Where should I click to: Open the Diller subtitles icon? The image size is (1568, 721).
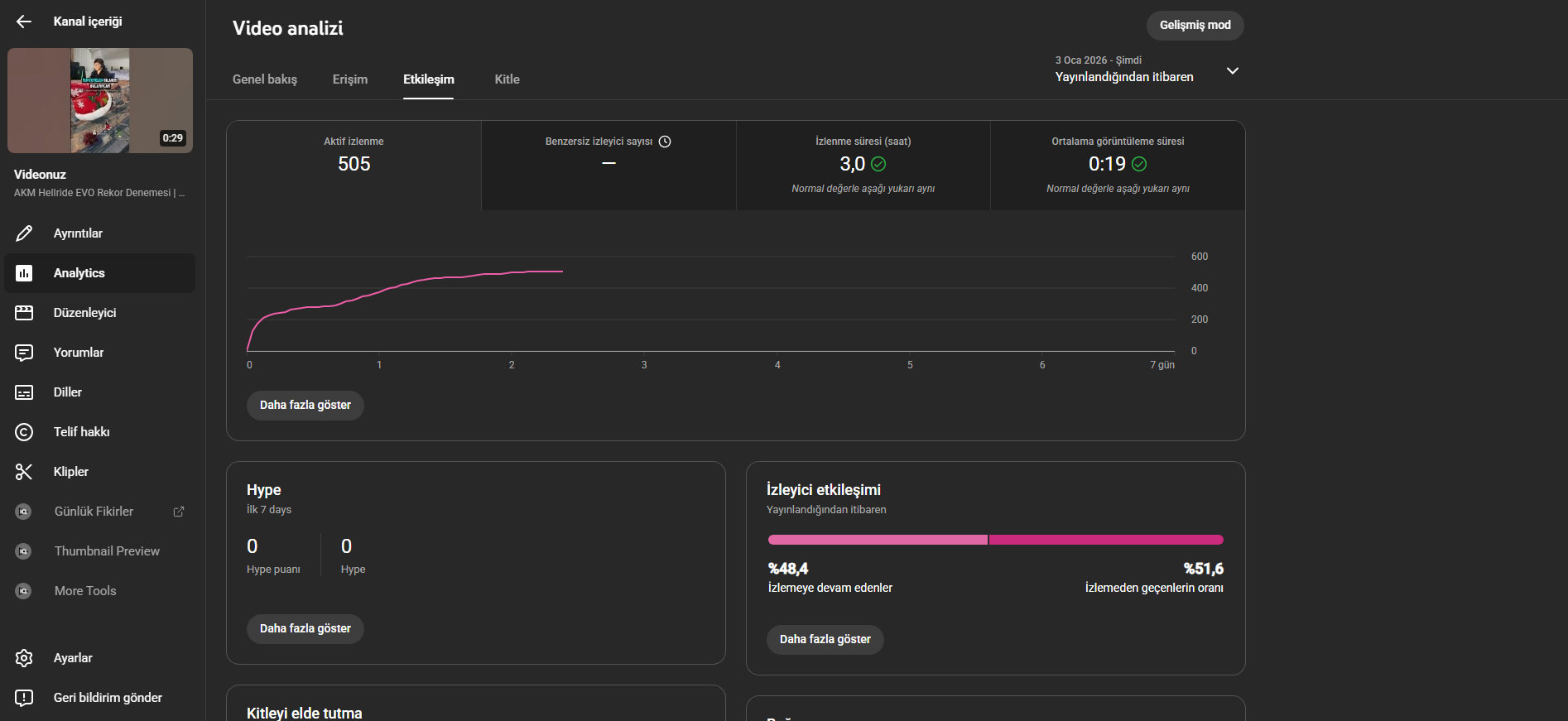click(24, 392)
